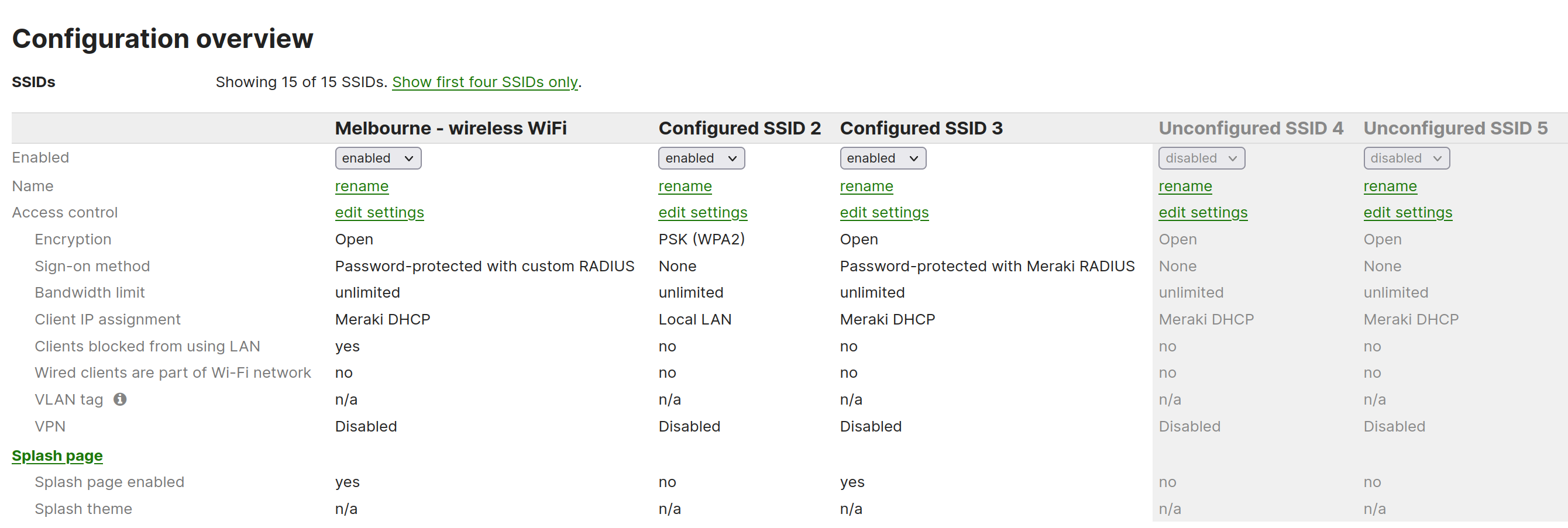Edit access control settings for Configured SSID 2

pos(703,212)
